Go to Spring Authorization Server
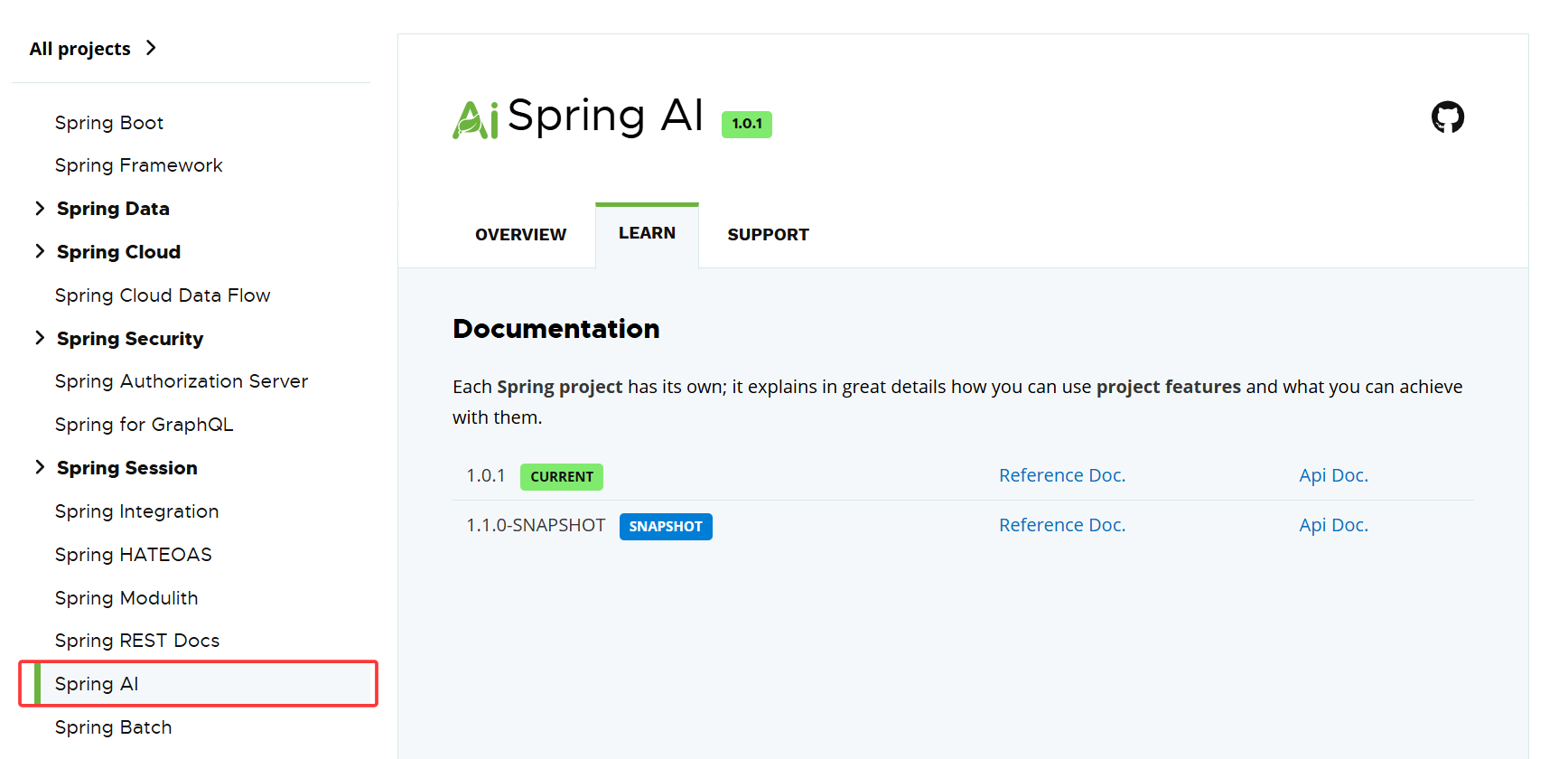 [x=182, y=381]
